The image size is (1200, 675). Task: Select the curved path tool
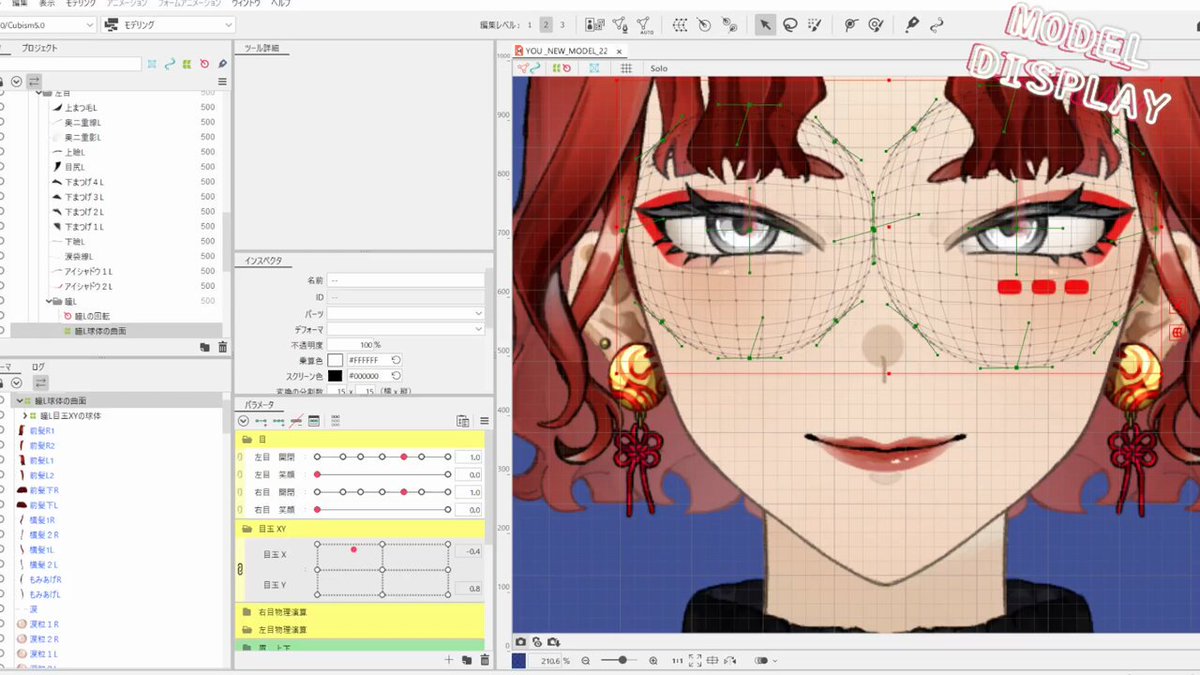[937, 24]
